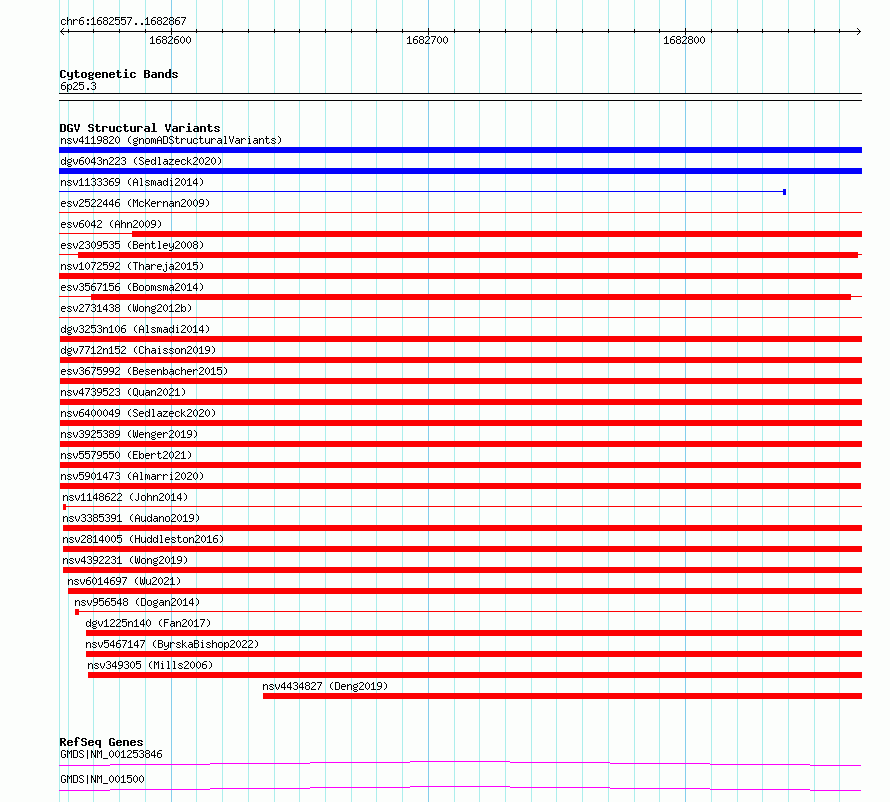Click the 1682600 ruler position
This screenshot has width=890, height=802.
point(170,40)
